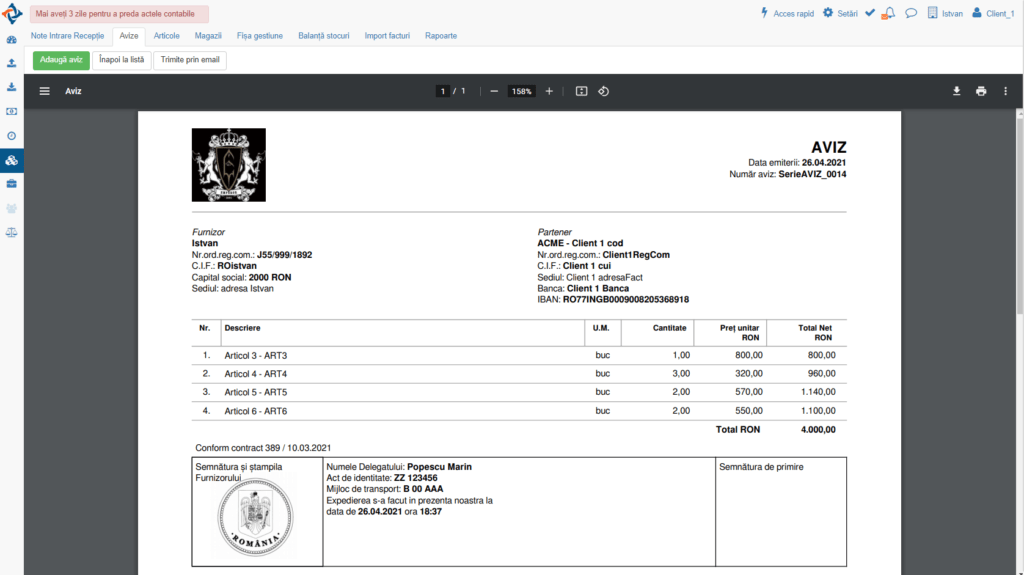
Task: Click the ROMÂNIA stamp image
Action: [255, 517]
